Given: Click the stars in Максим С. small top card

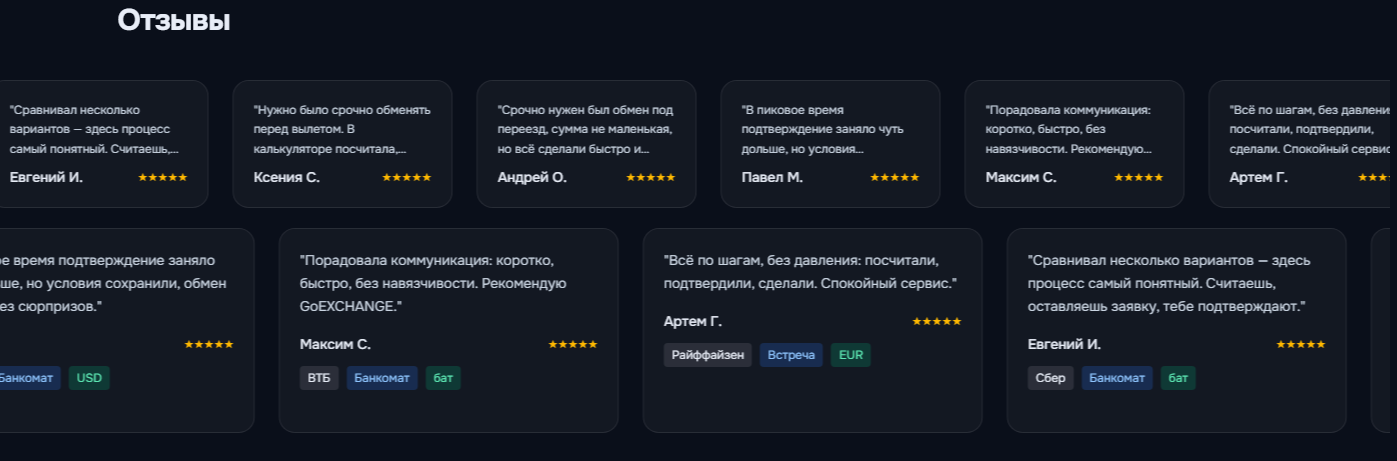Looking at the screenshot, I should coord(1139,177).
